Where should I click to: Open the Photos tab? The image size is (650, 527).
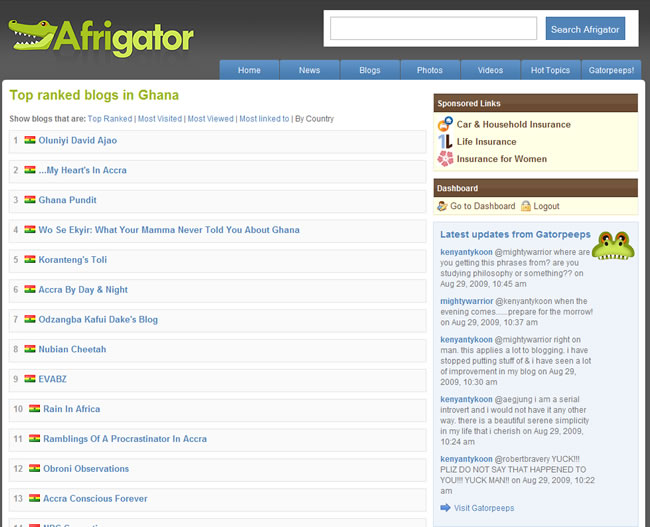[x=430, y=70]
